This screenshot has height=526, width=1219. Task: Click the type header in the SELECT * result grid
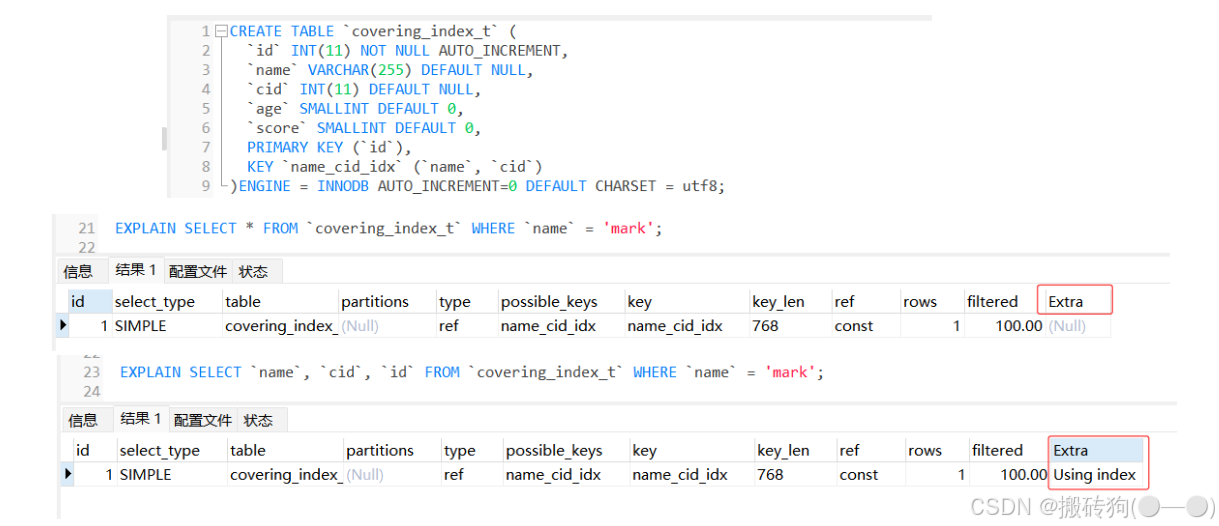(x=465, y=301)
